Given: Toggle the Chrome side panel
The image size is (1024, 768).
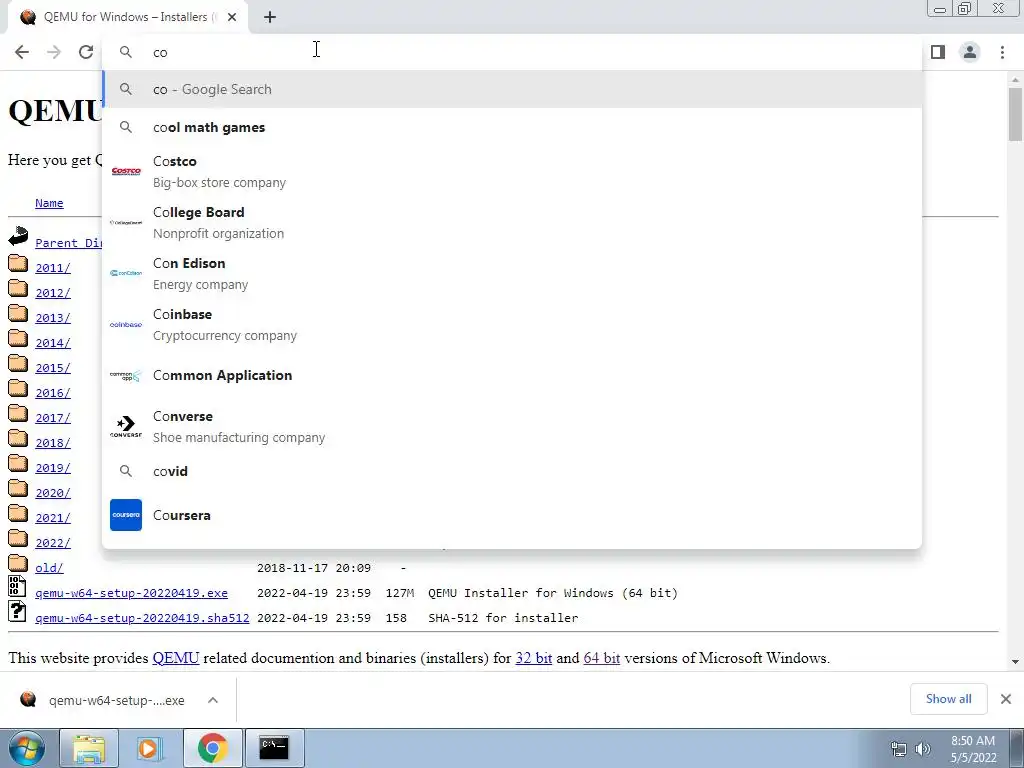Looking at the screenshot, I should click(938, 52).
